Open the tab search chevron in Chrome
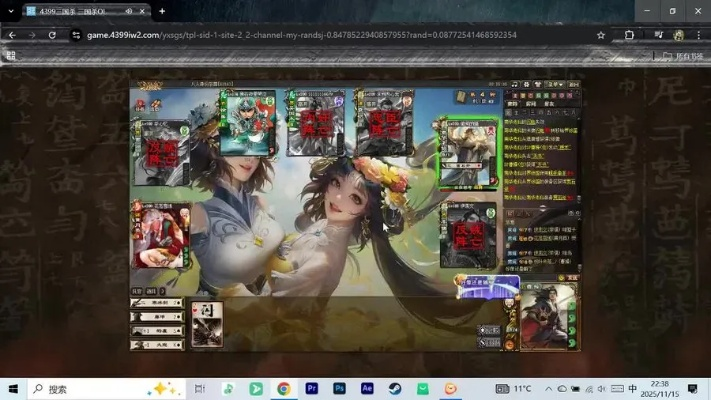Image resolution: width=711 pixels, height=400 pixels. tap(11, 11)
